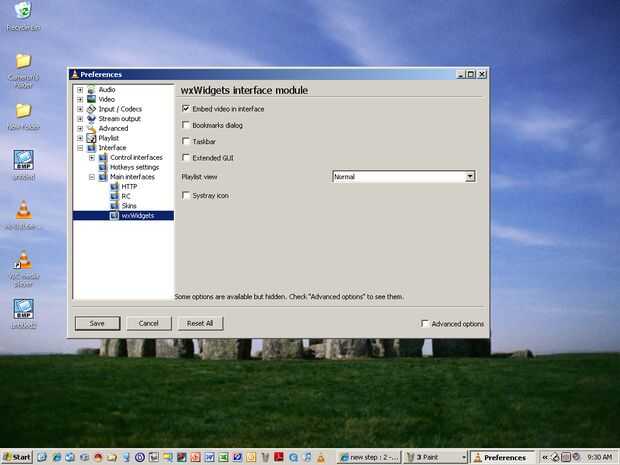Expand the Stream output node
This screenshot has width=620, height=465.
point(80,119)
